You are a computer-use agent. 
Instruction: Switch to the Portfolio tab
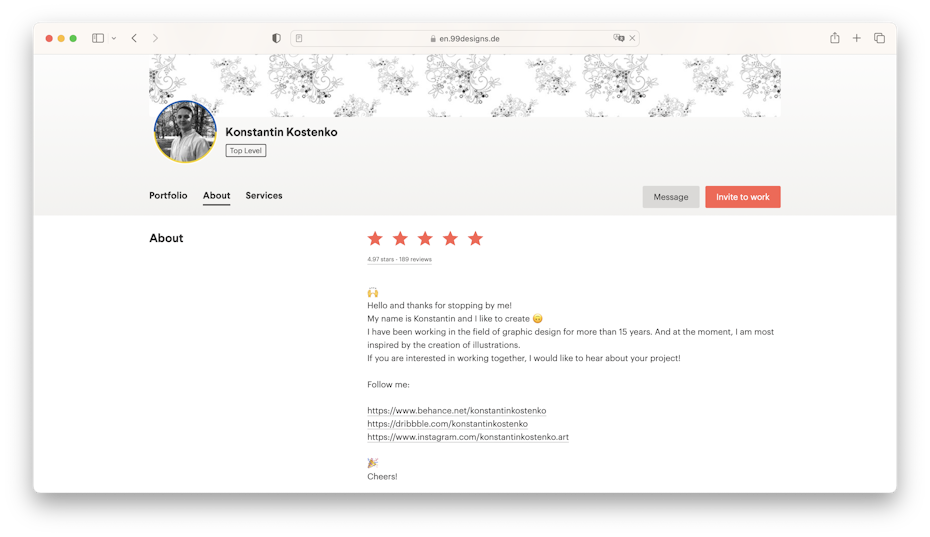168,195
